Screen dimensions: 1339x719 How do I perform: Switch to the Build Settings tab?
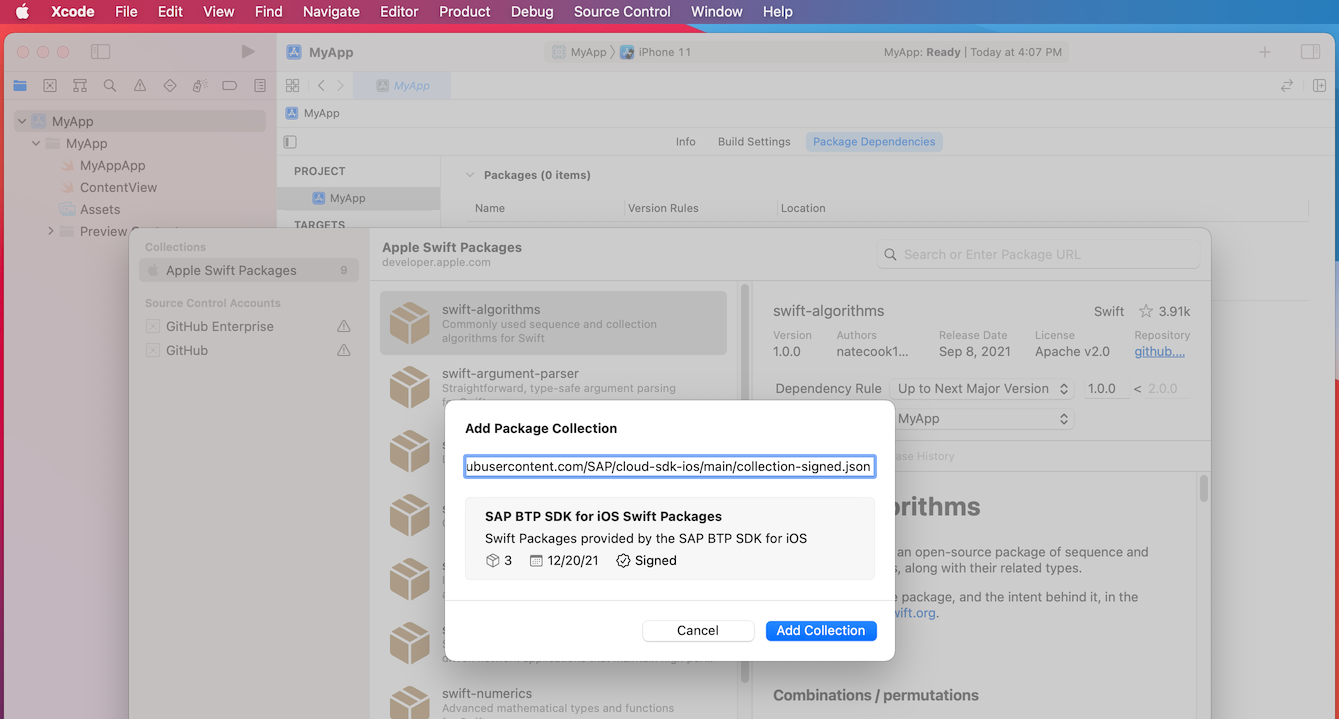753,142
